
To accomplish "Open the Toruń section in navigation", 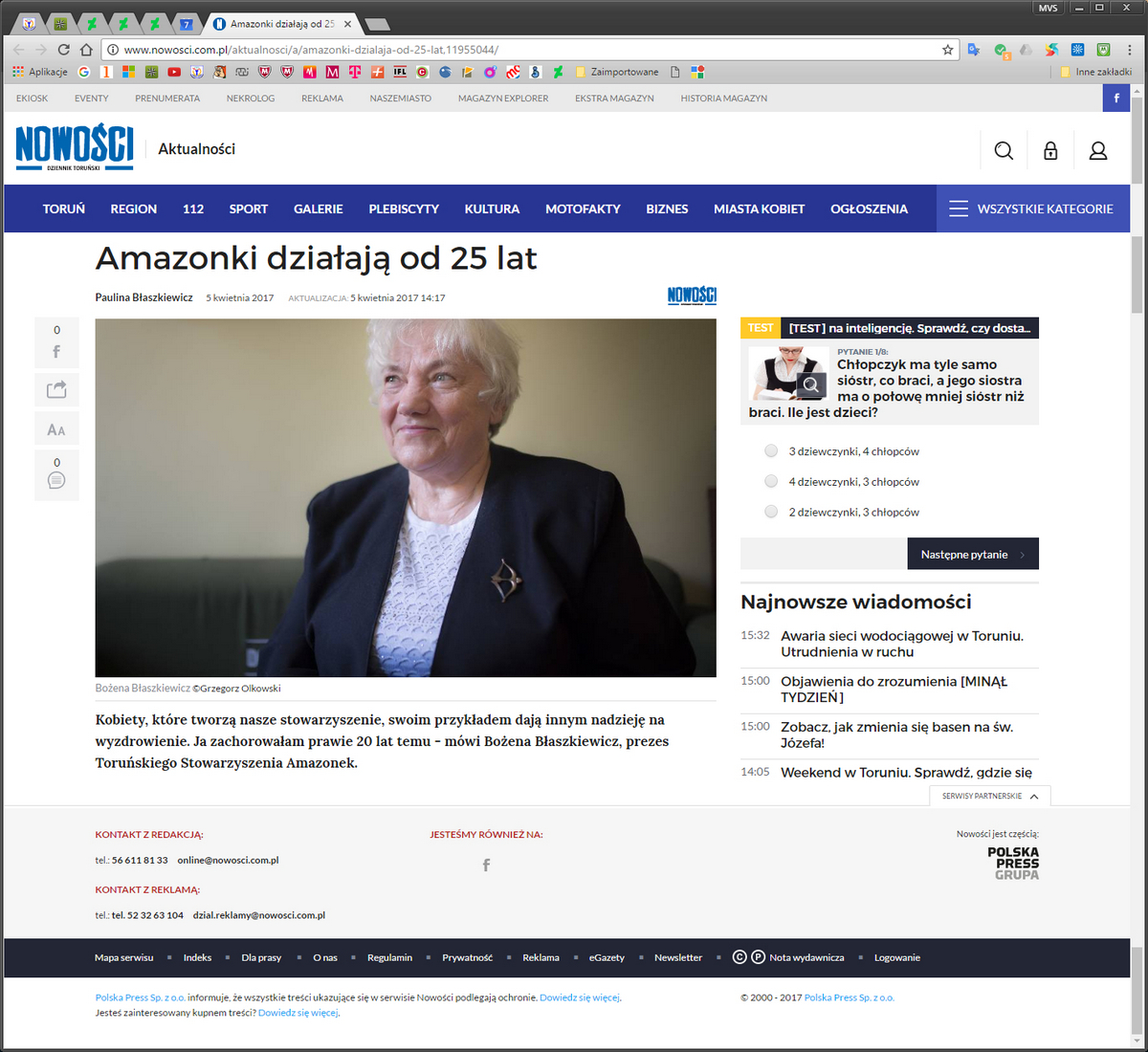I will tap(64, 208).
